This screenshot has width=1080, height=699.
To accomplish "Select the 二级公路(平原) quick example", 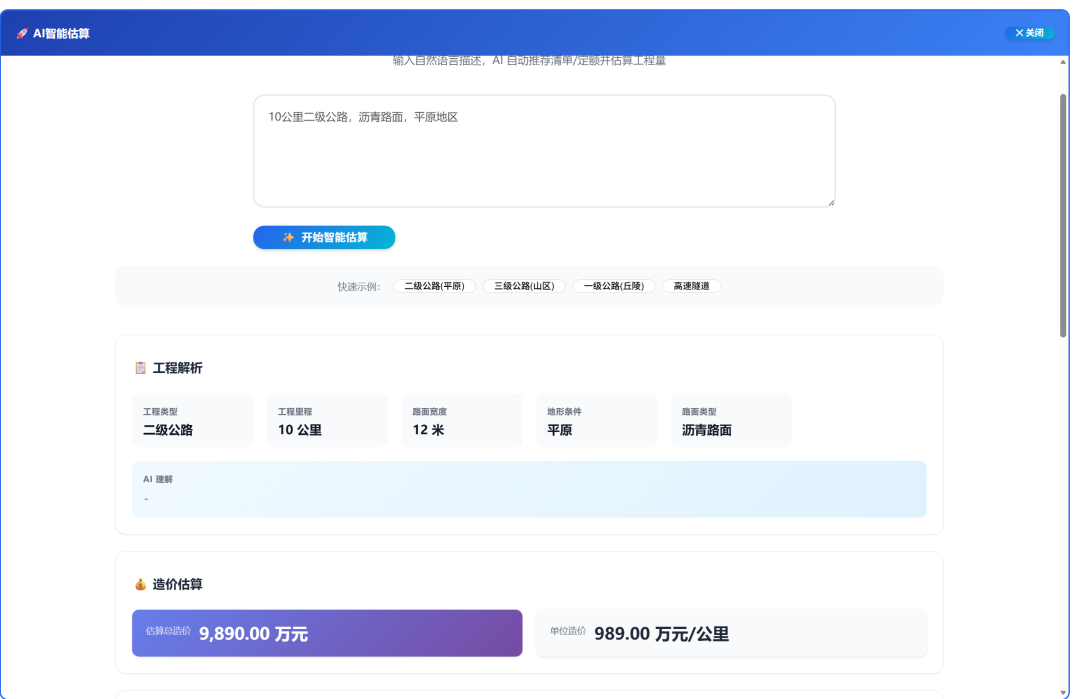I will pyautogui.click(x=434, y=286).
